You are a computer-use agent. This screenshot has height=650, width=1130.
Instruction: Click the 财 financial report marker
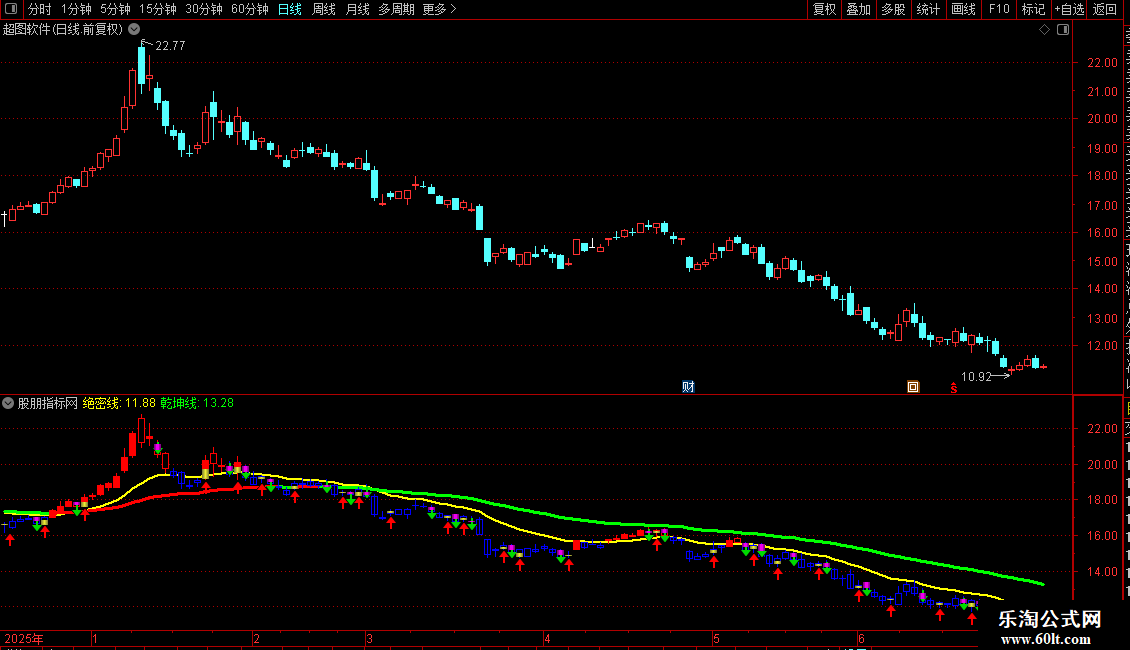pos(688,386)
